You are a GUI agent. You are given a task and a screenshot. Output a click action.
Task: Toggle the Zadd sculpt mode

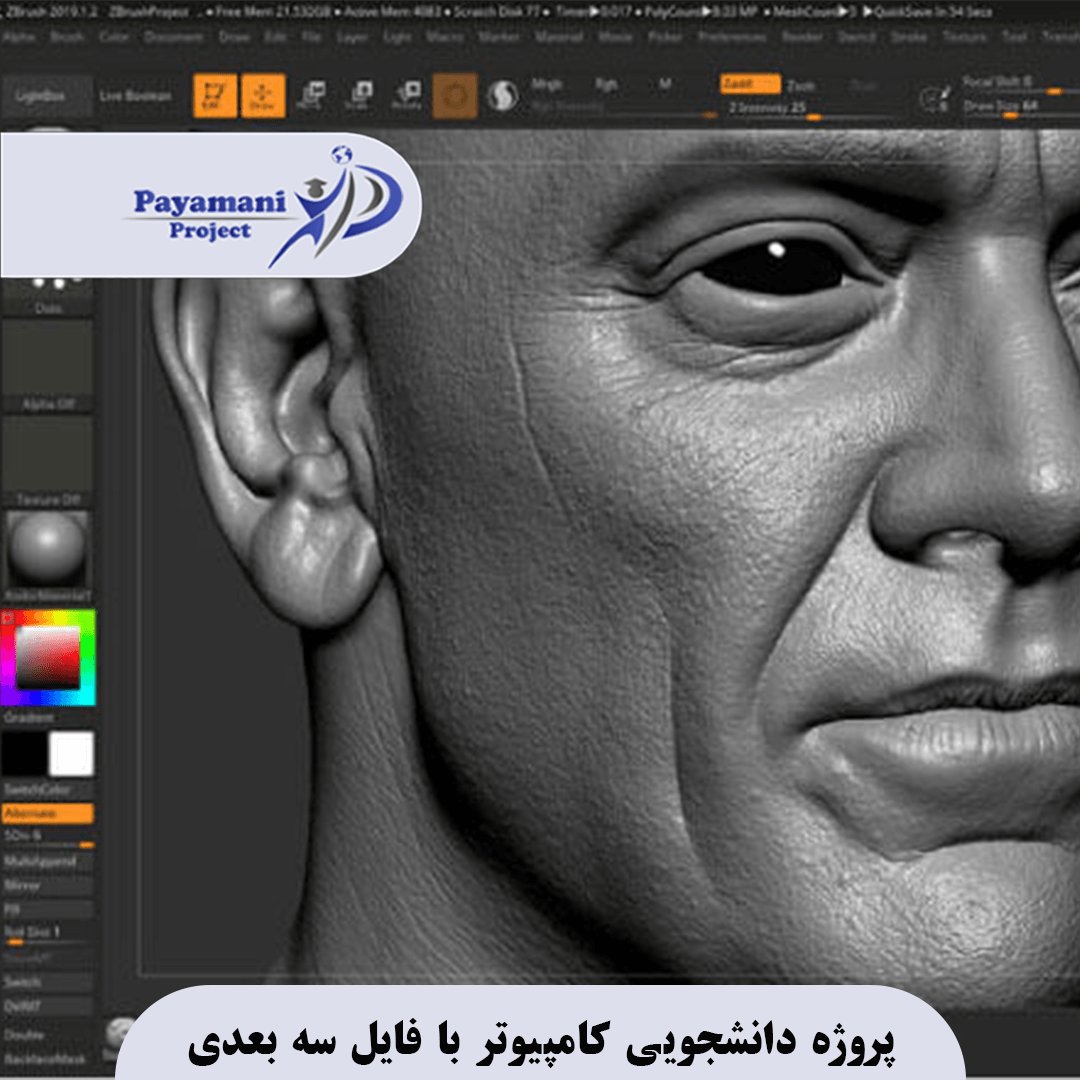click(750, 85)
